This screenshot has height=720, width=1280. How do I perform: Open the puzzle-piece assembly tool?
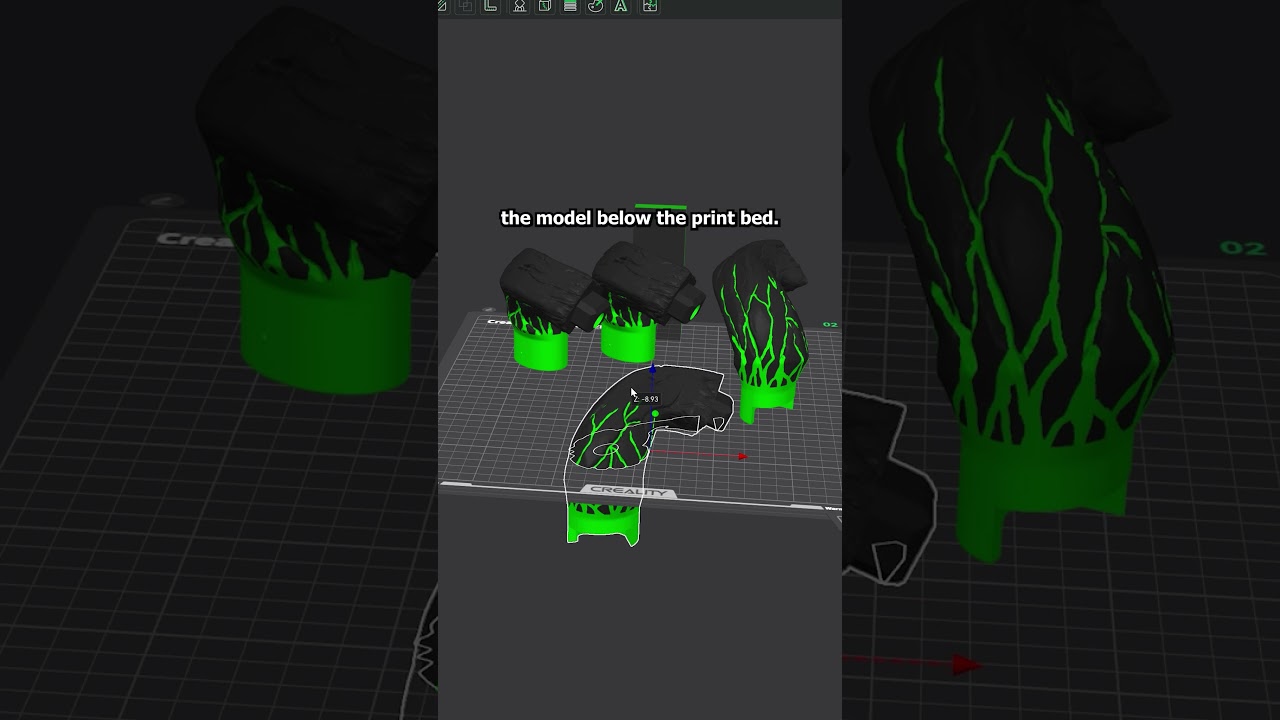pyautogui.click(x=649, y=6)
